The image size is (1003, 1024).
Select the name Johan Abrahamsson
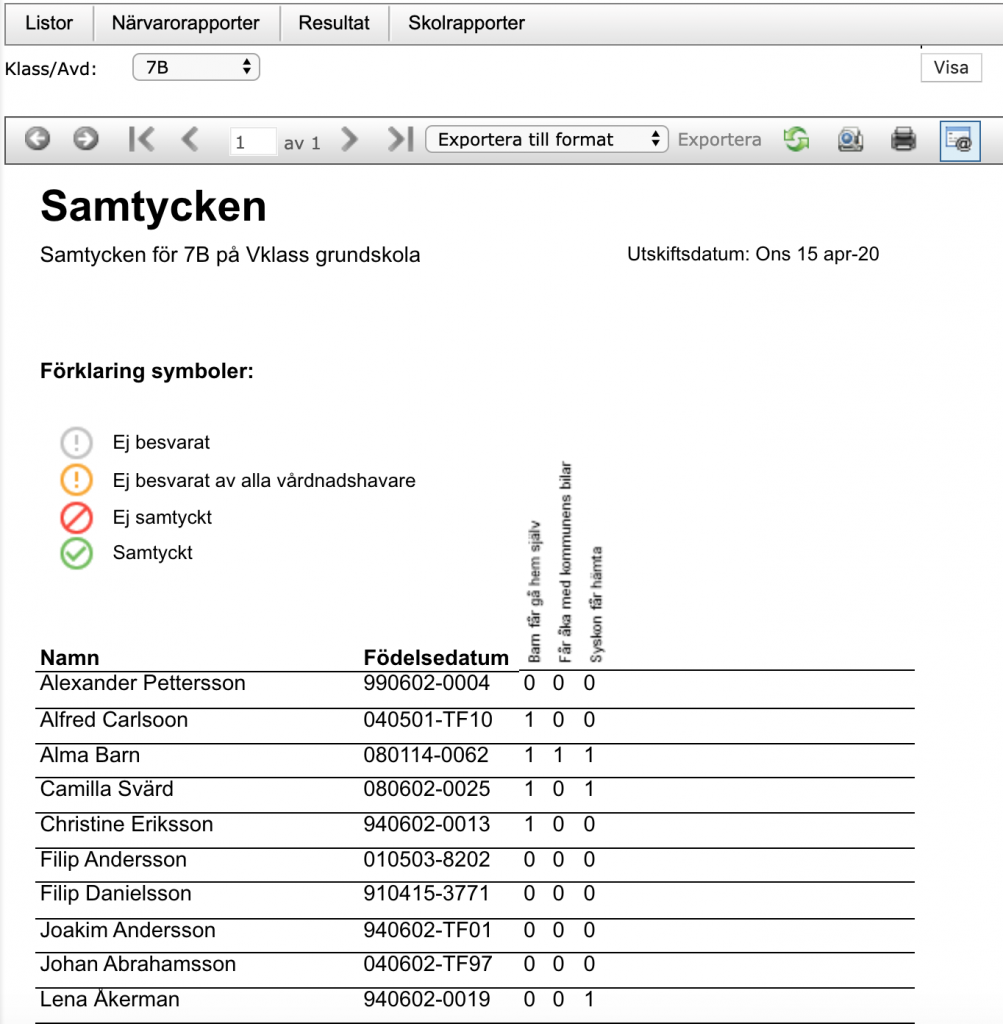(138, 964)
